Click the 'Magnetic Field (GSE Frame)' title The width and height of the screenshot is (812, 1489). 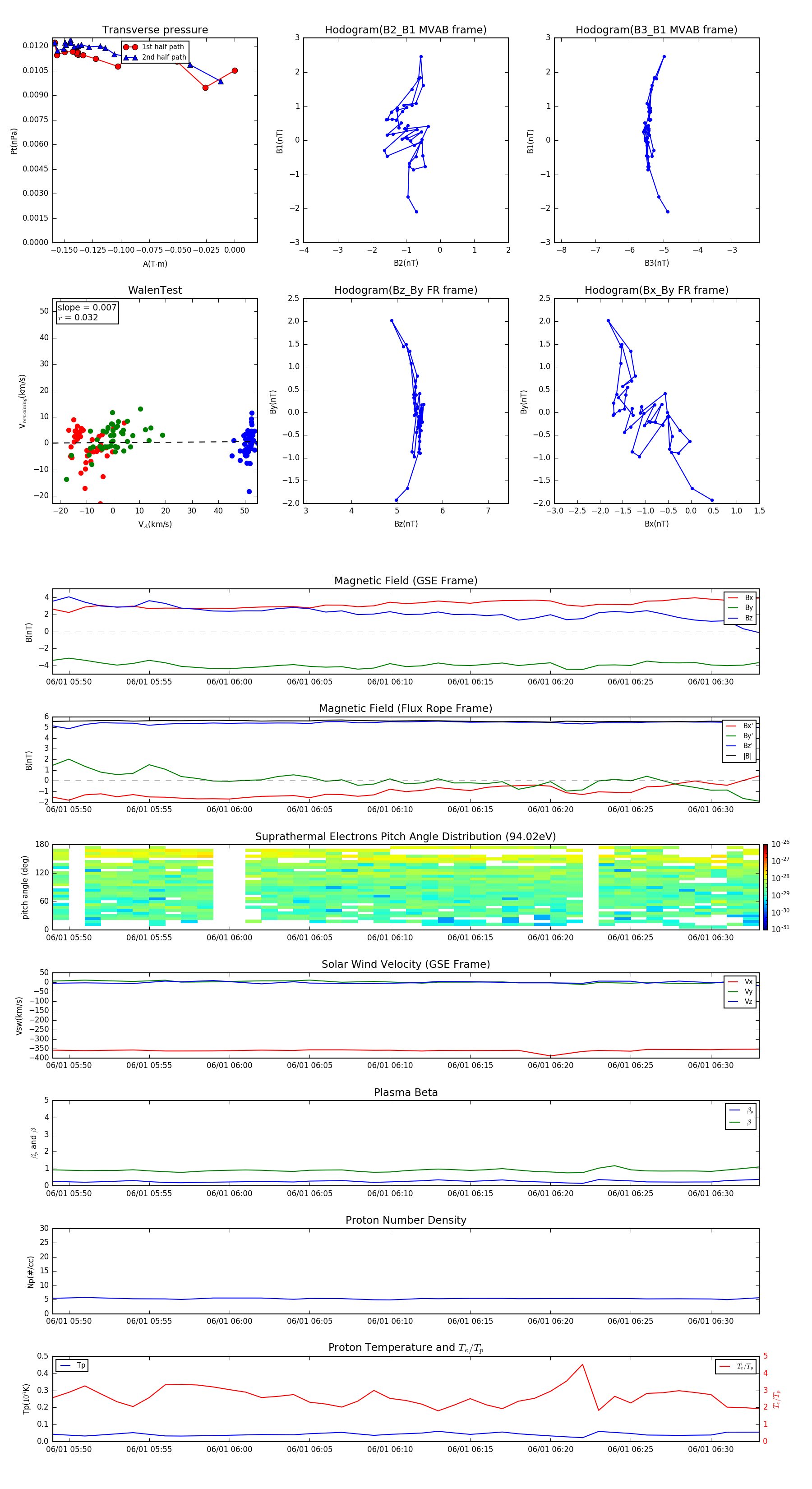406,581
